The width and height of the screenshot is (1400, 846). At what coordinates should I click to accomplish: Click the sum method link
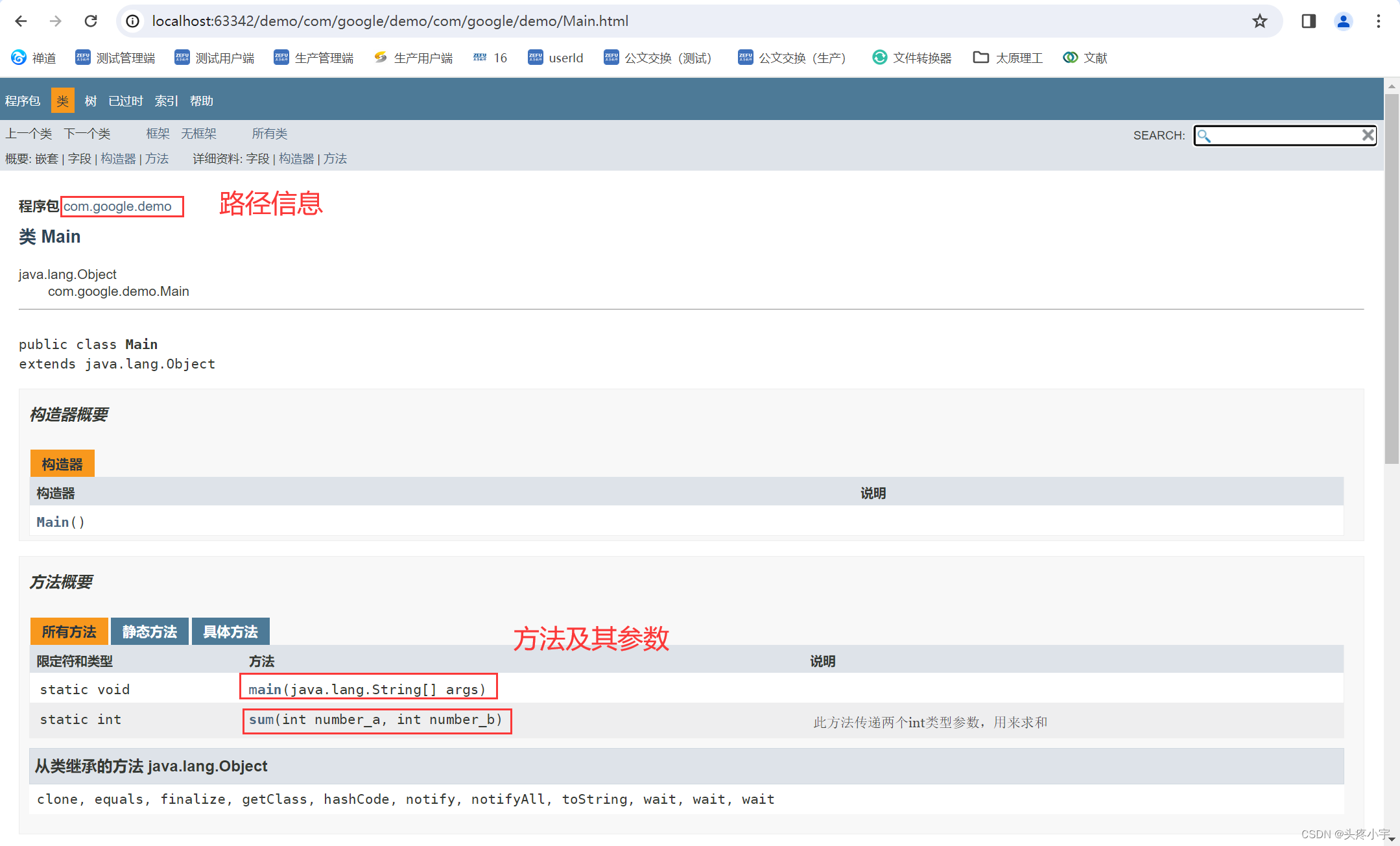(x=261, y=719)
